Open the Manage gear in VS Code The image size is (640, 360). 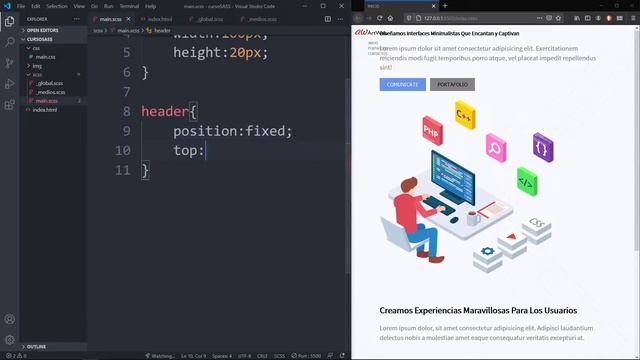click(x=9, y=340)
